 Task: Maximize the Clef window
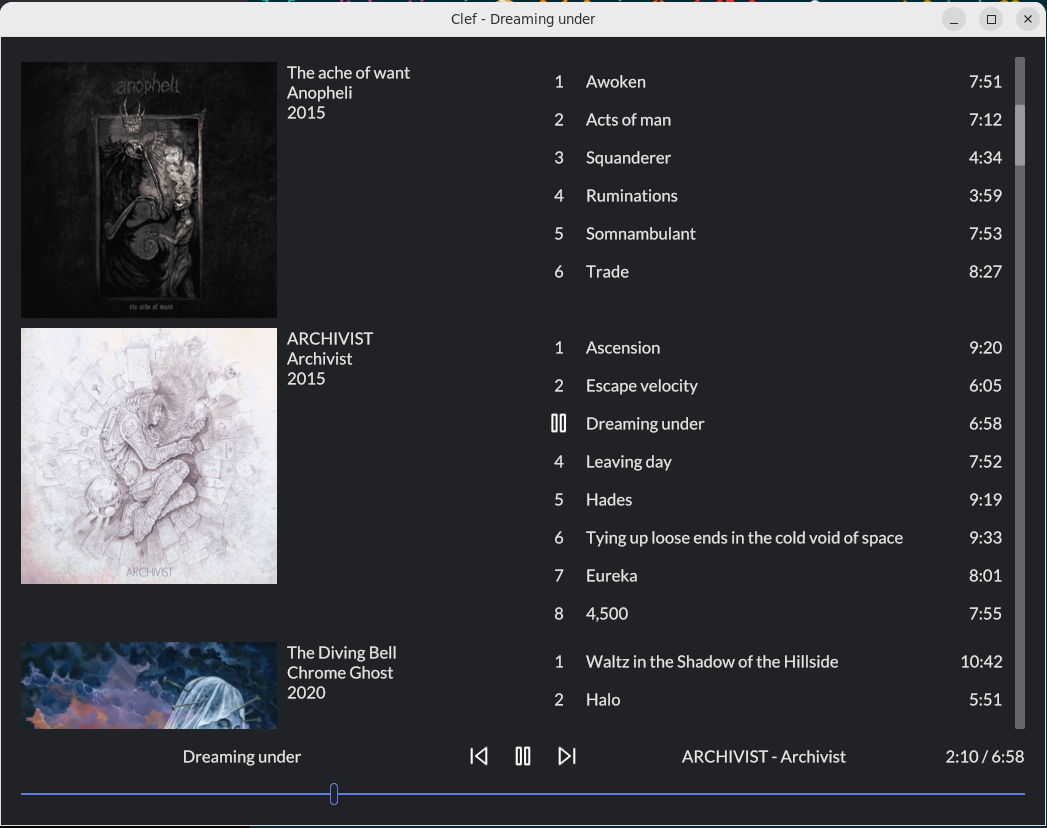[991, 19]
